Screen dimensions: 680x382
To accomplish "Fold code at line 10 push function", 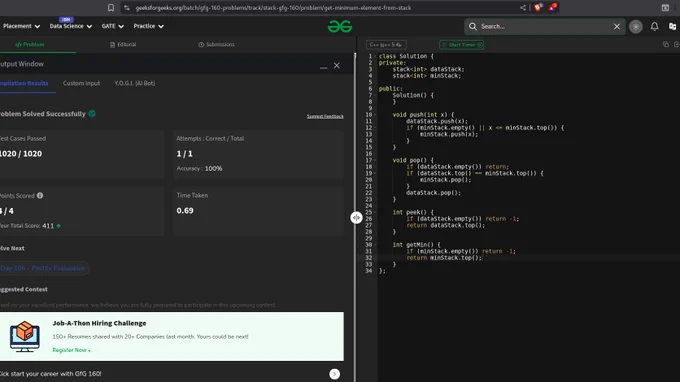I will [x=375, y=115].
